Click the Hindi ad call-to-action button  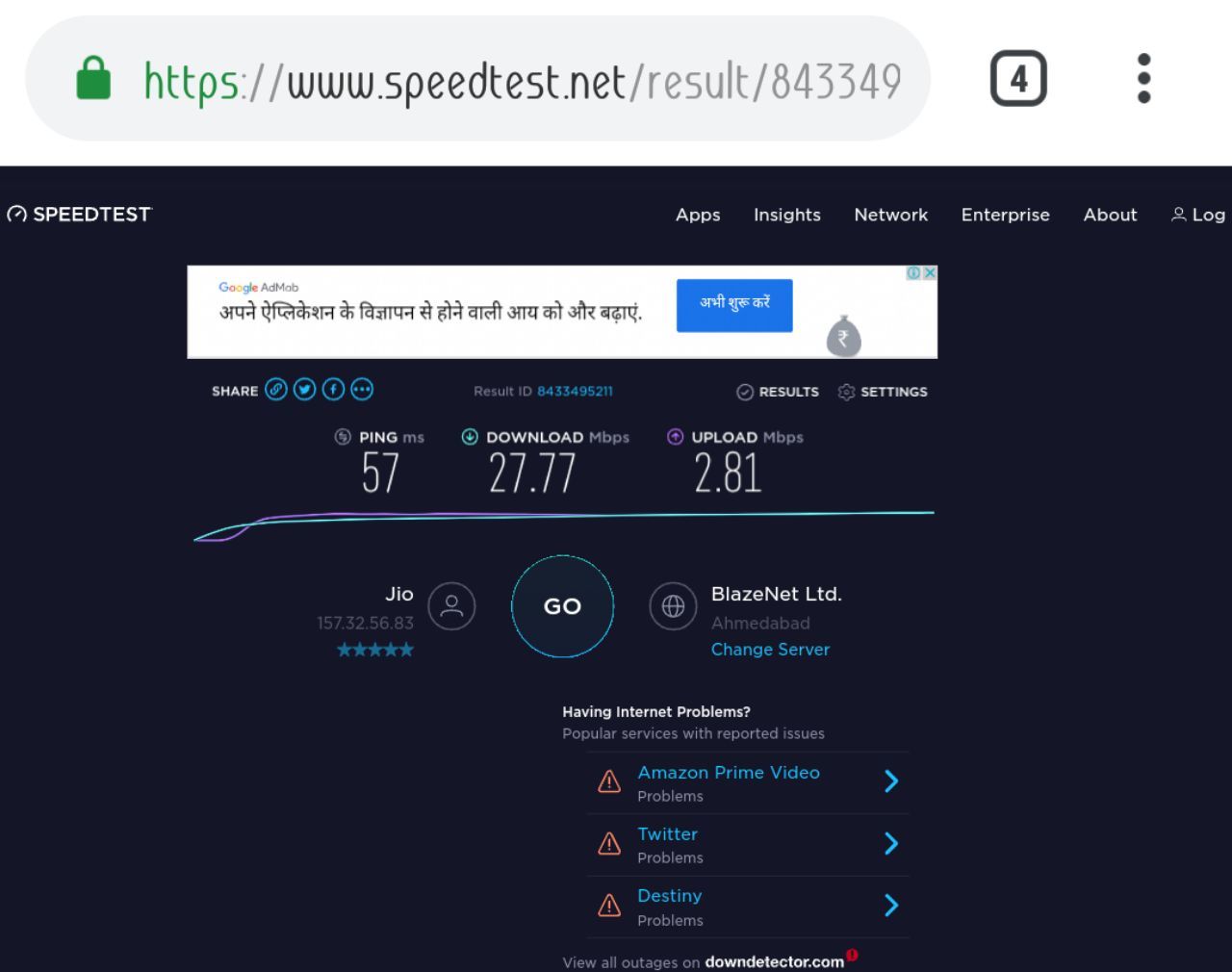tap(734, 305)
